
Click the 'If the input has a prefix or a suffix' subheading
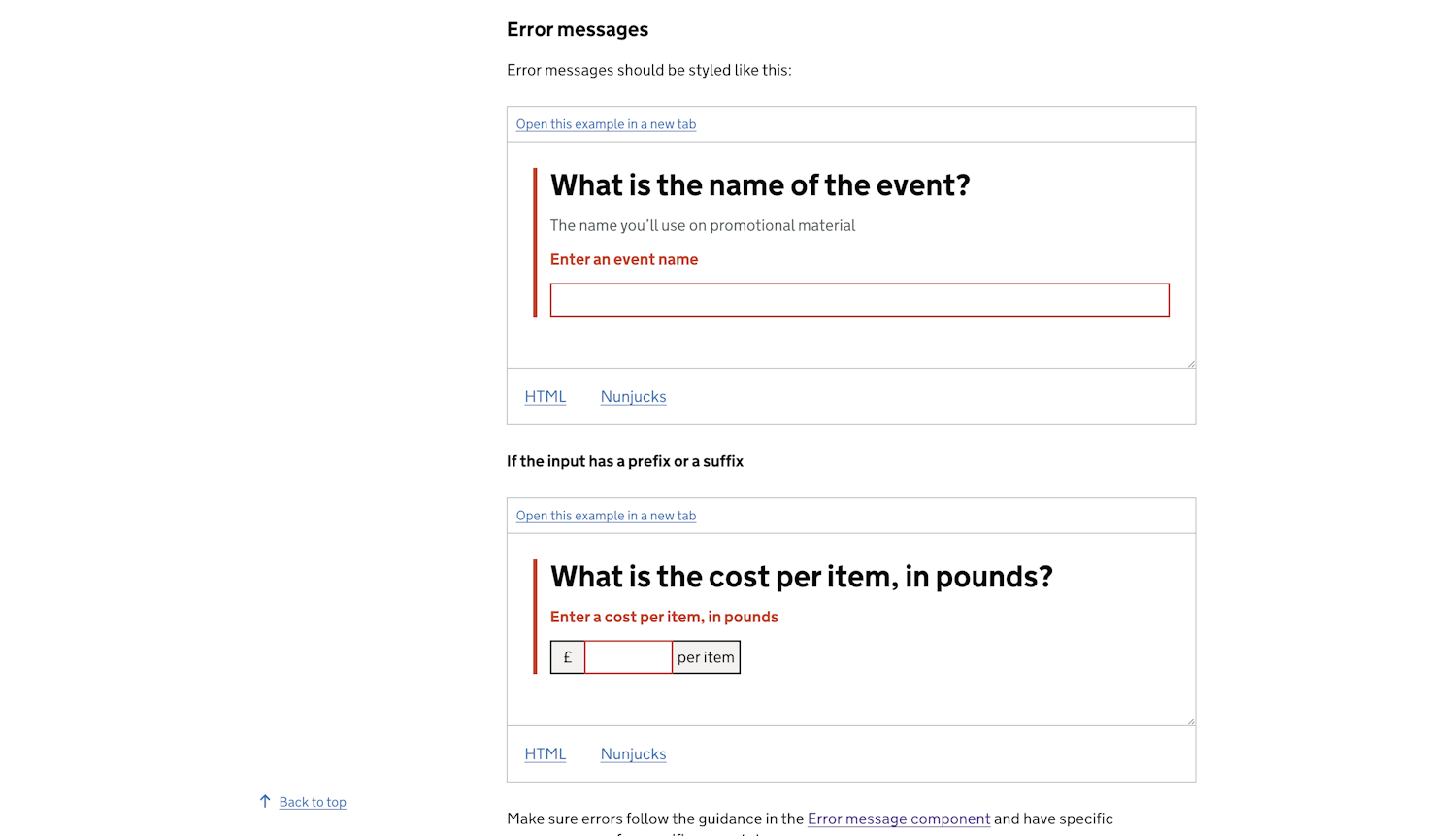(x=624, y=461)
